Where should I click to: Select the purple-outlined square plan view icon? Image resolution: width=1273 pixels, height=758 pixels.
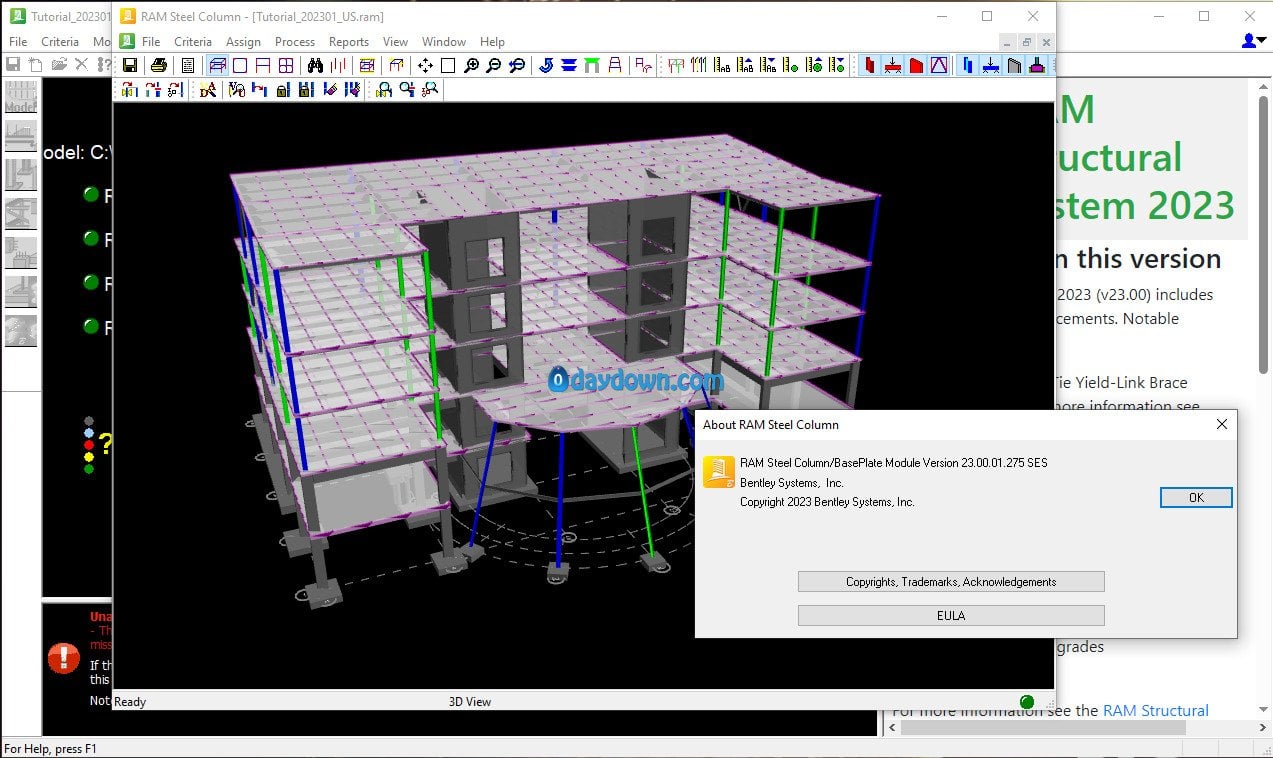tap(240, 65)
